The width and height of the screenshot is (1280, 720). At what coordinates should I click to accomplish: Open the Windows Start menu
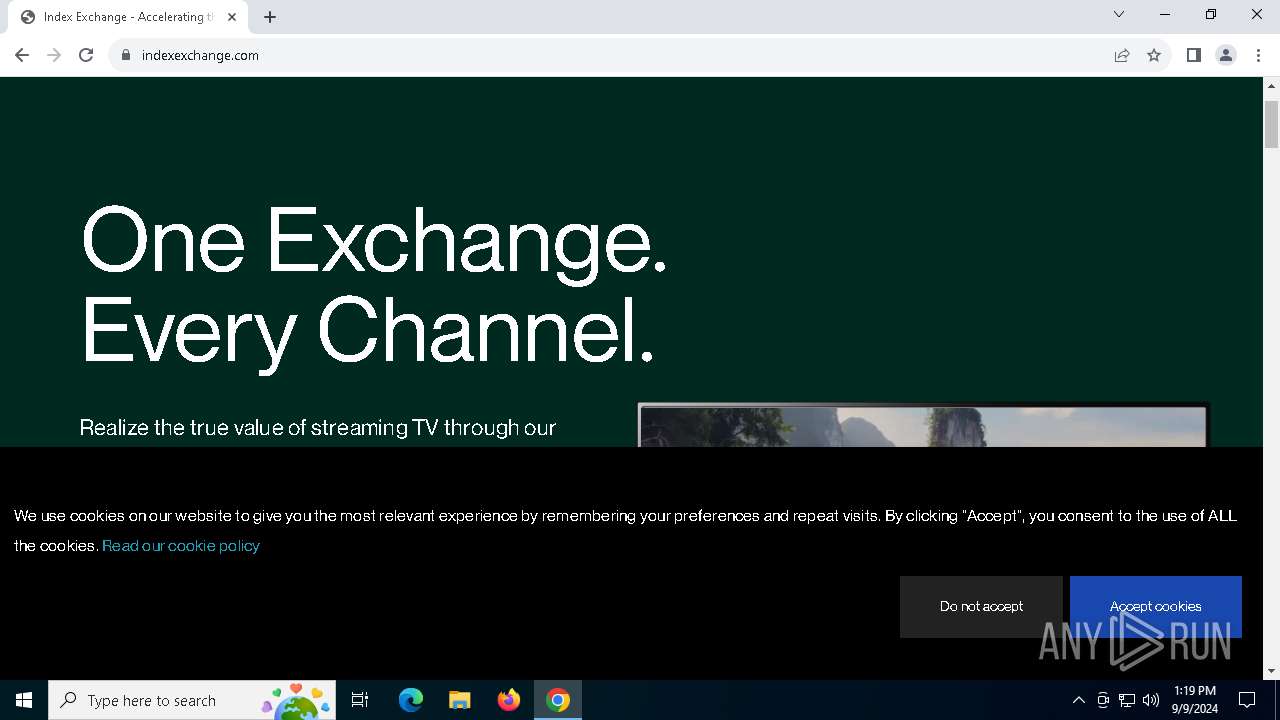pos(24,700)
